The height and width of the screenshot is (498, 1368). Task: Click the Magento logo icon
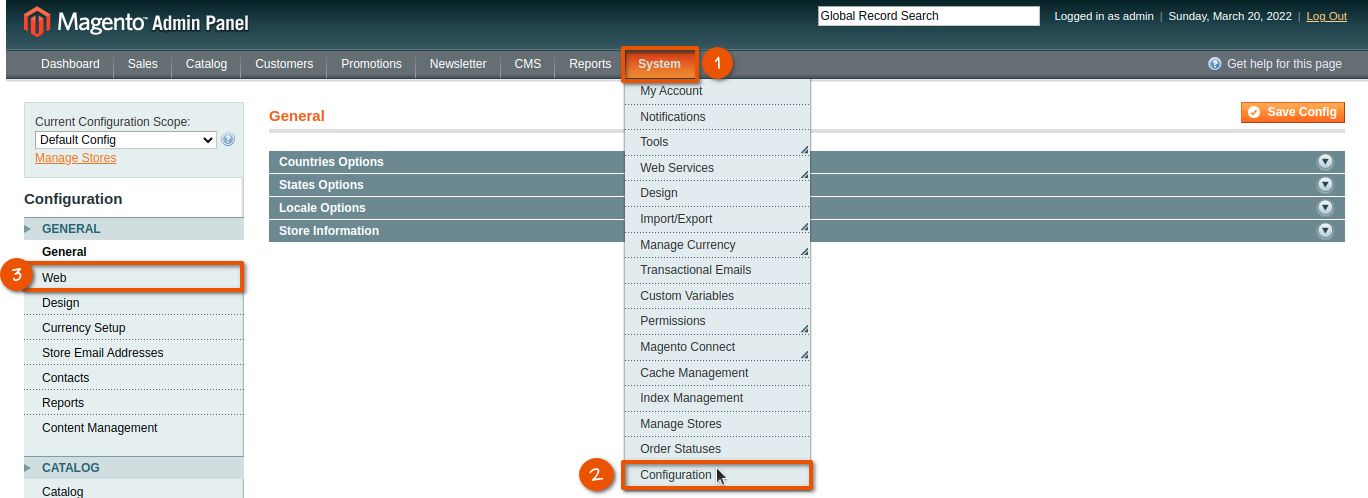coord(36,22)
